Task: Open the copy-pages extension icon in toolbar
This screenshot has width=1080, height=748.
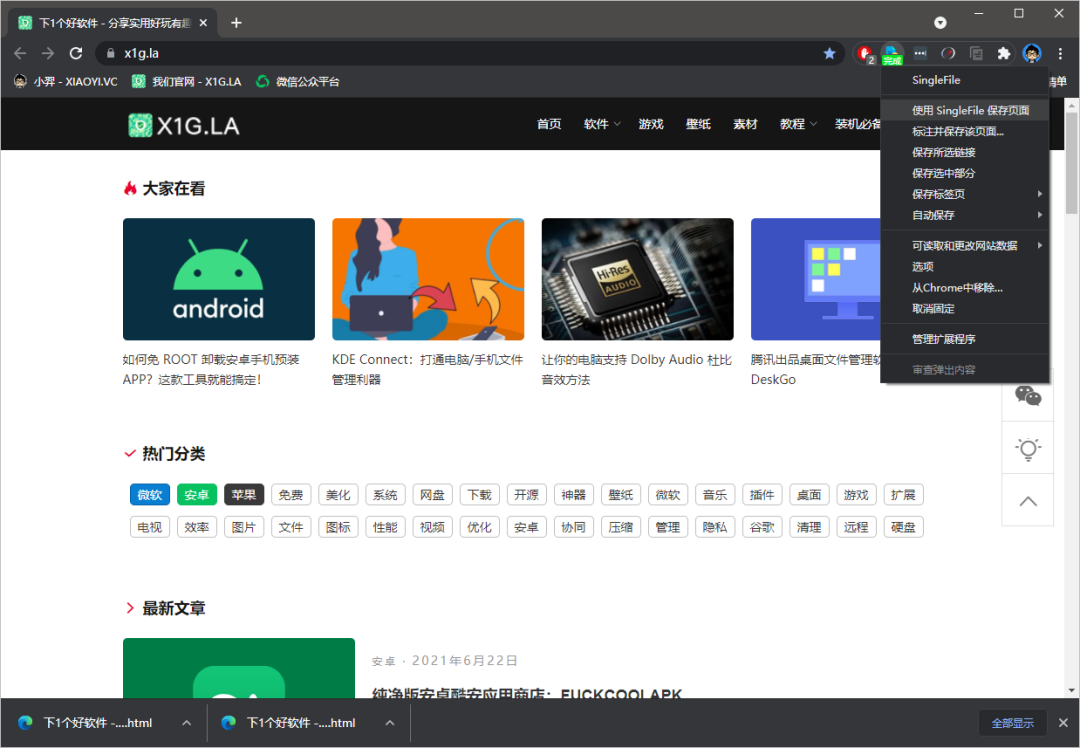Action: coord(976,53)
